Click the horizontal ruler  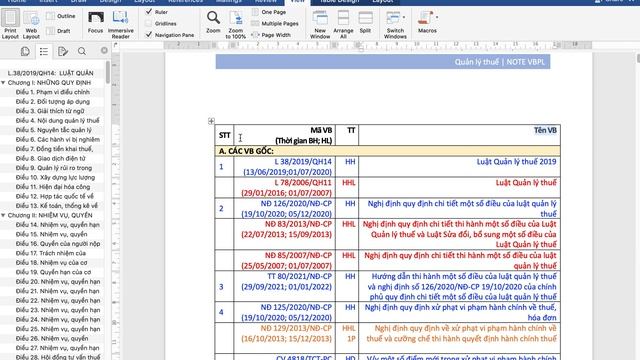(378, 44)
